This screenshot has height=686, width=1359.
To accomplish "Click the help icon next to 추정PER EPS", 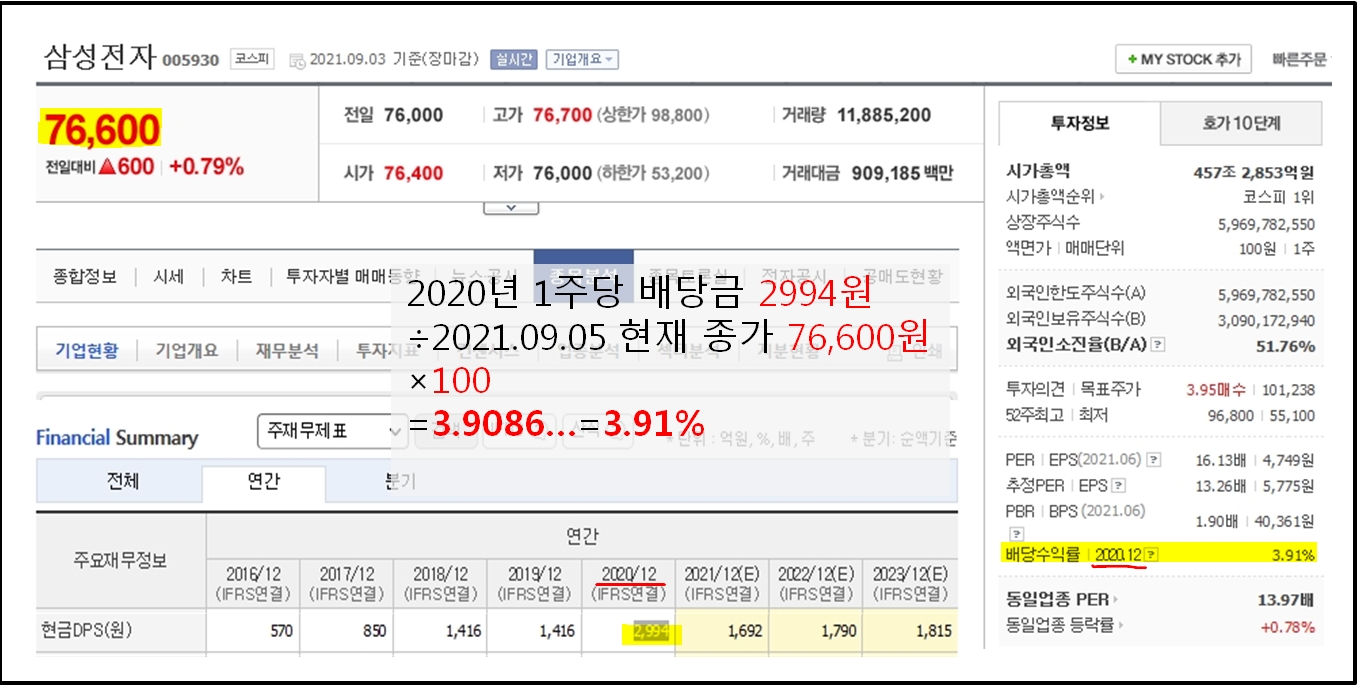I will [1118, 486].
